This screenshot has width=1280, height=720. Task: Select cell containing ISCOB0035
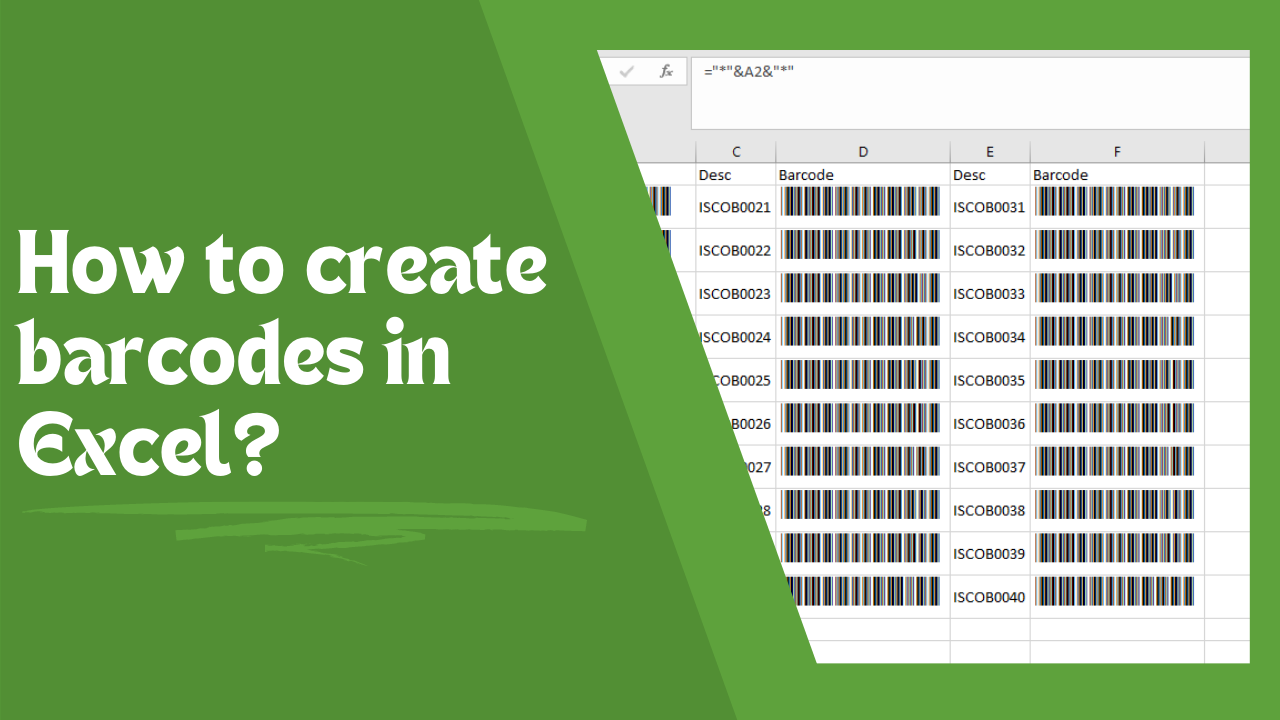(x=990, y=380)
